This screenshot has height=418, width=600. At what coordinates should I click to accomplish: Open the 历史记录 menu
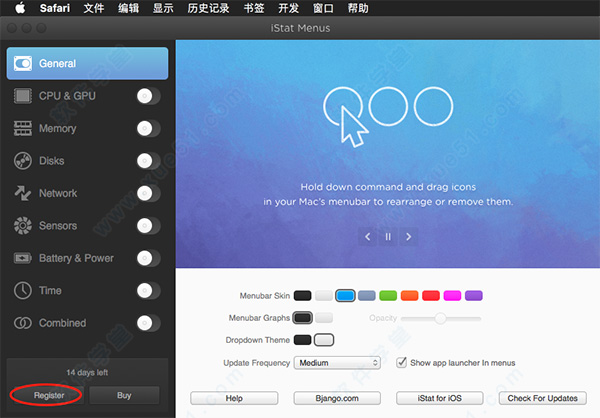click(x=208, y=8)
